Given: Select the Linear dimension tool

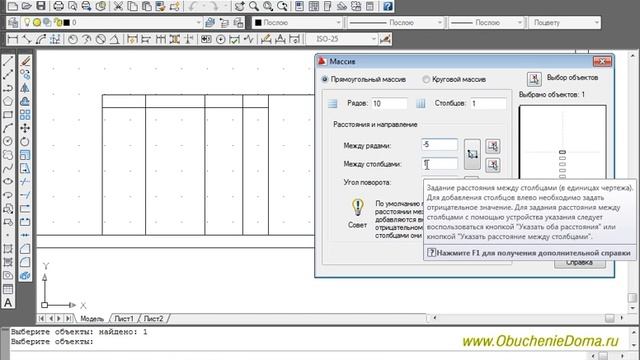Looking at the screenshot, I should [x=13, y=39].
